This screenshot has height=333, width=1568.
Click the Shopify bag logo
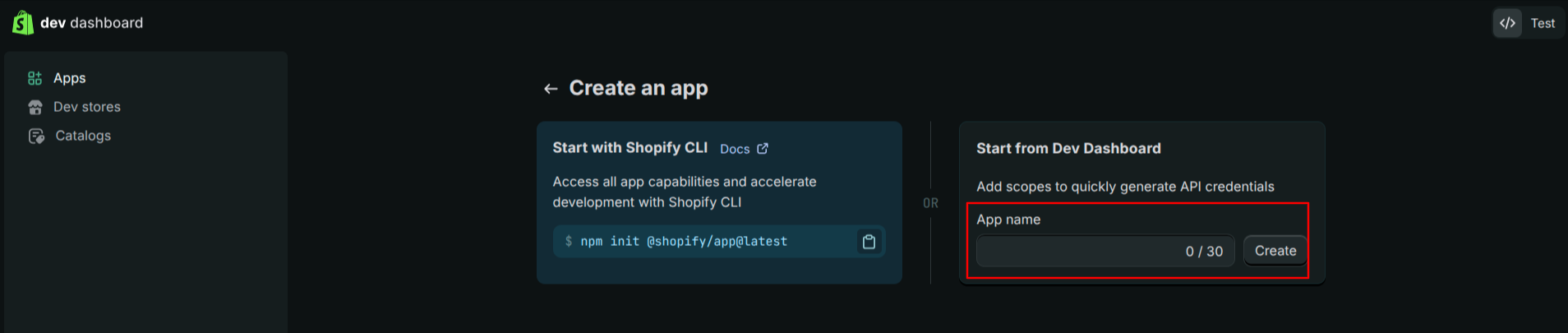23,23
